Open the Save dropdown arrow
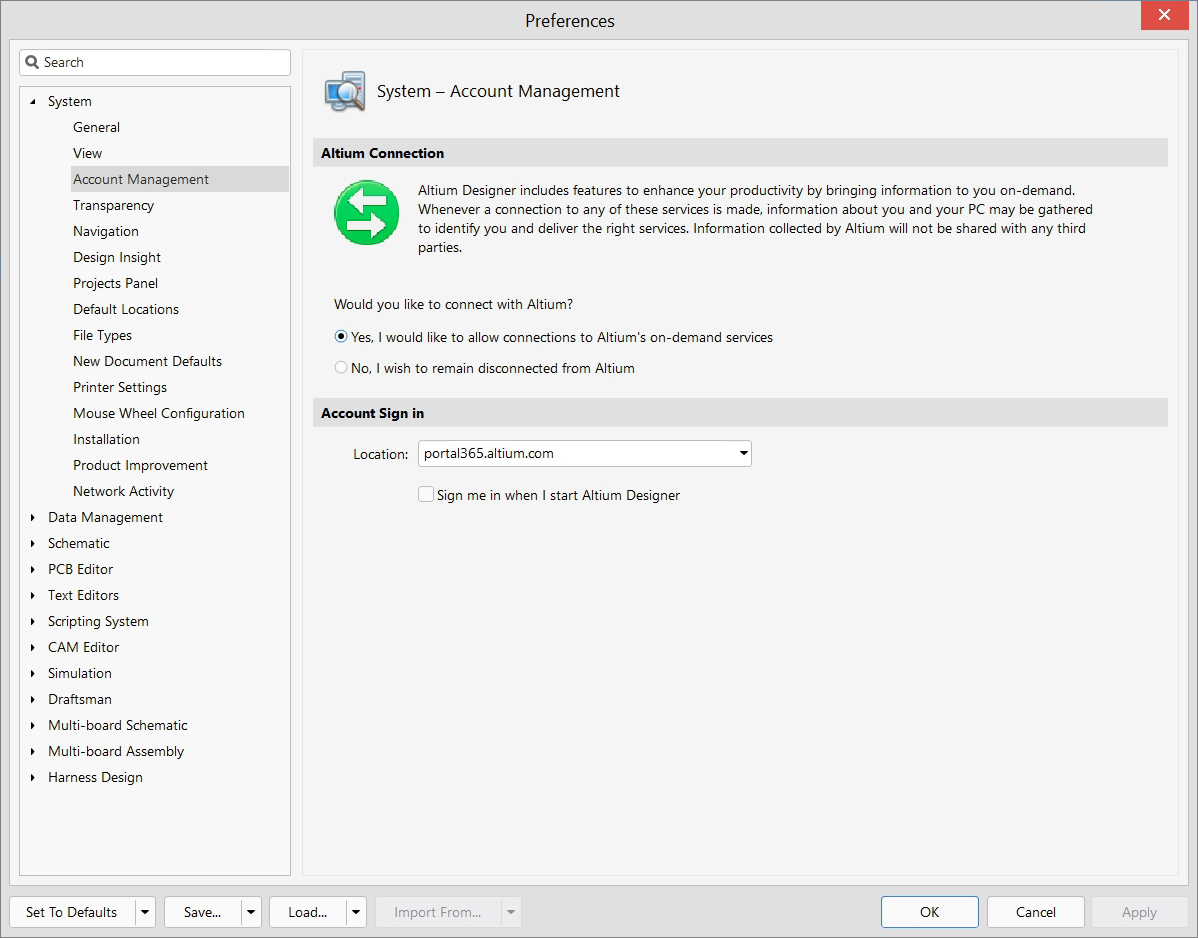Viewport: 1198px width, 938px height. pos(251,912)
